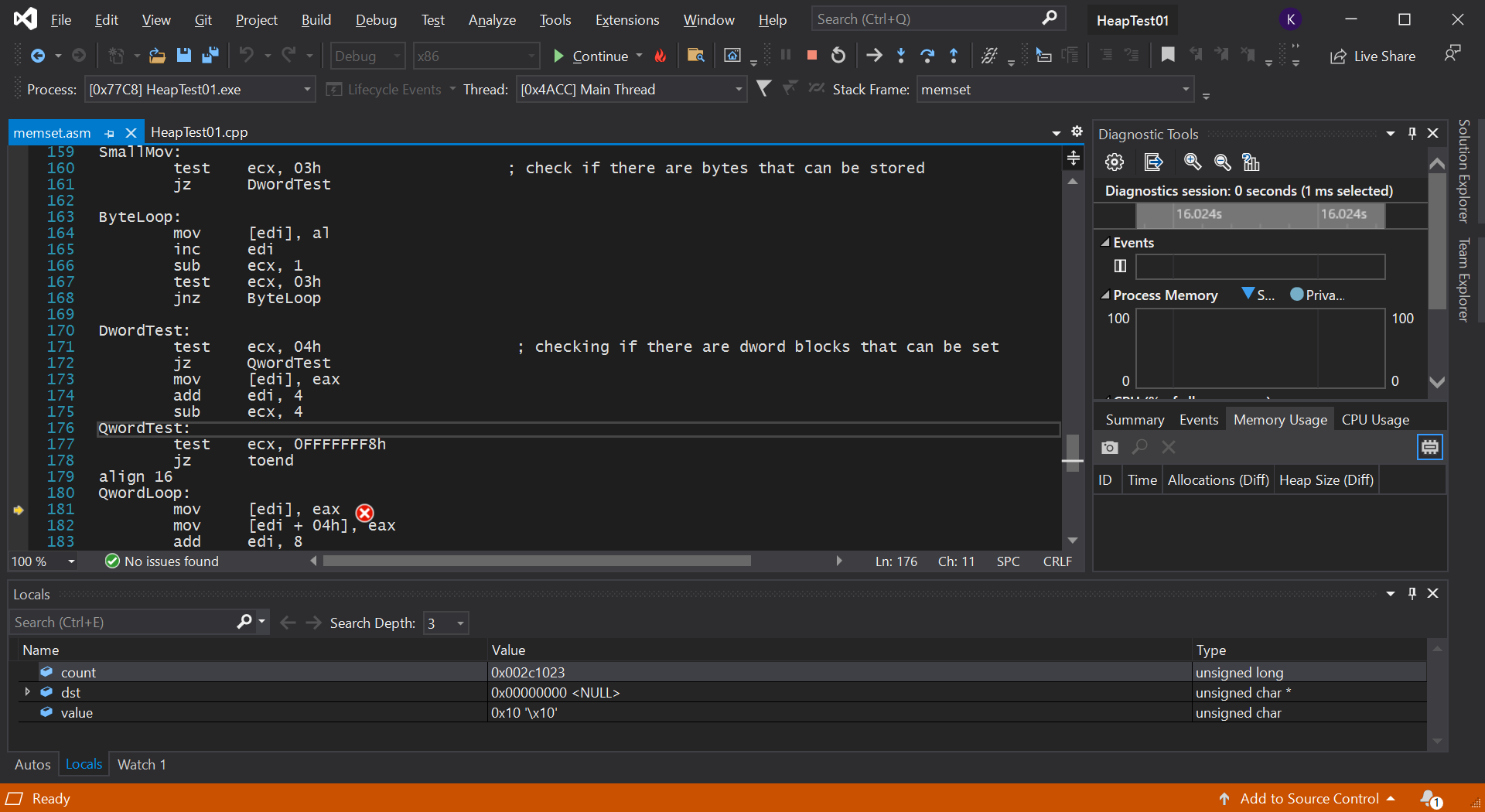This screenshot has height=812, width=1485.
Task: Open the Debug menu
Action: coord(376,20)
